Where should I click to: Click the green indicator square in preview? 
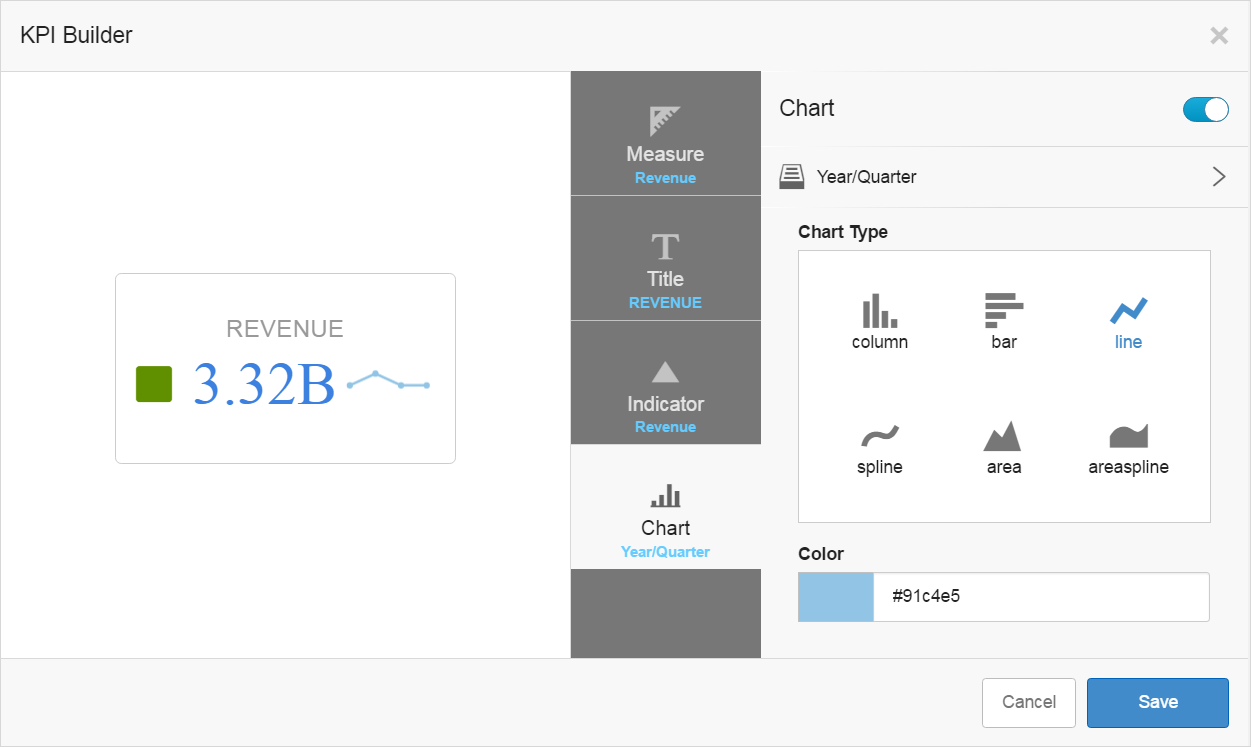coord(154,384)
